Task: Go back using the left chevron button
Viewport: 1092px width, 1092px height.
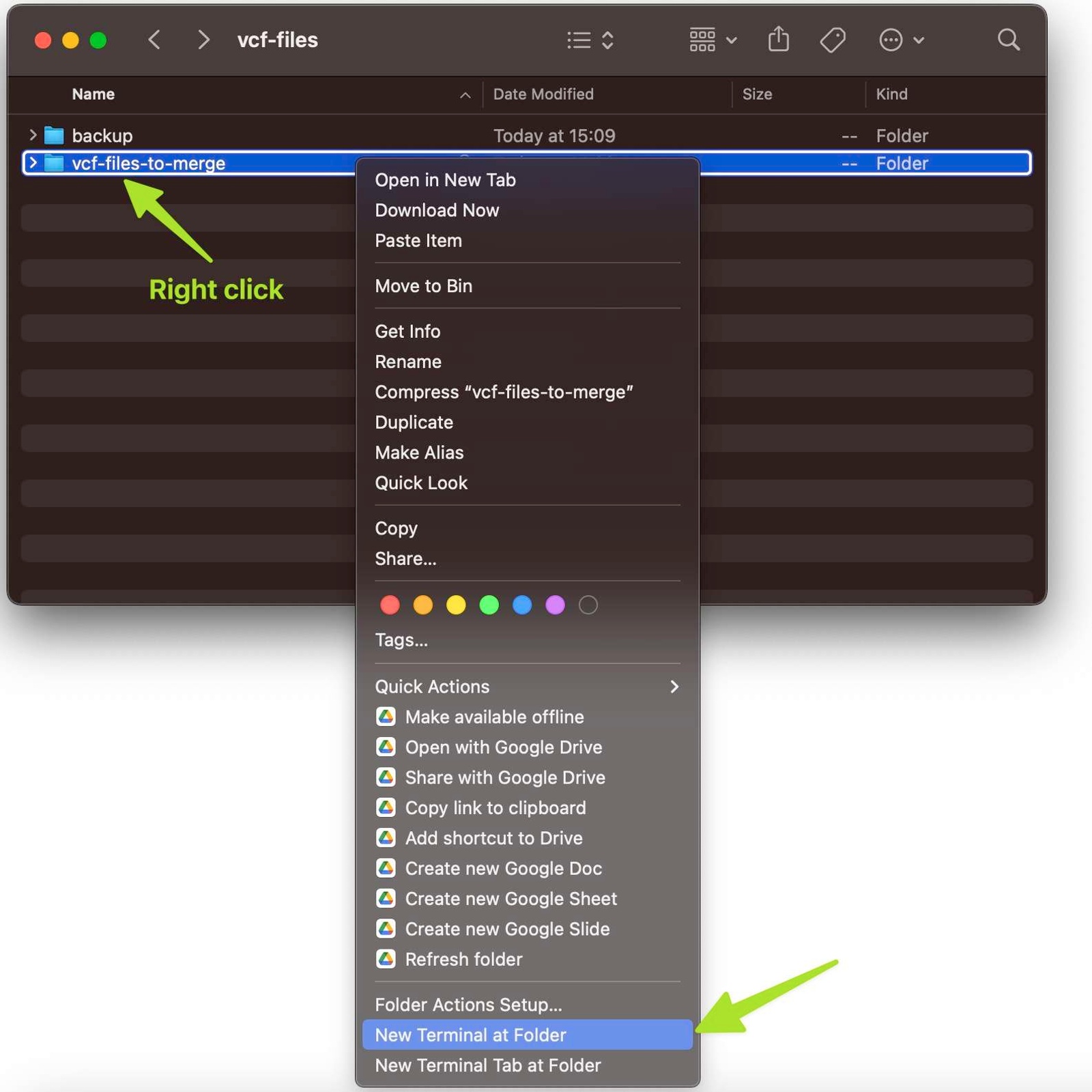Action: click(155, 40)
